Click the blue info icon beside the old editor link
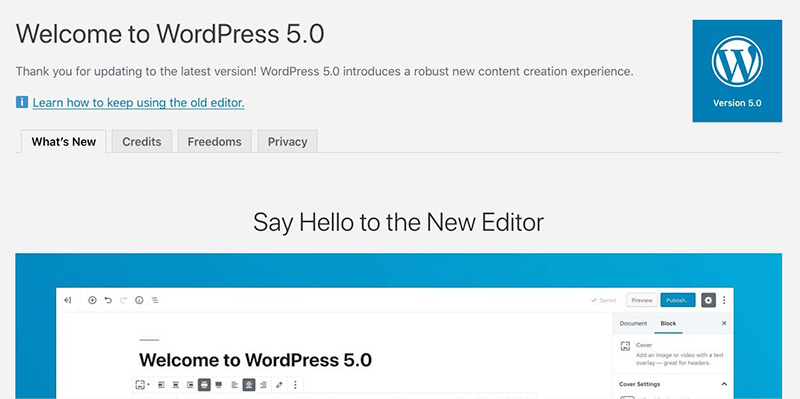The image size is (800, 399). 22,102
